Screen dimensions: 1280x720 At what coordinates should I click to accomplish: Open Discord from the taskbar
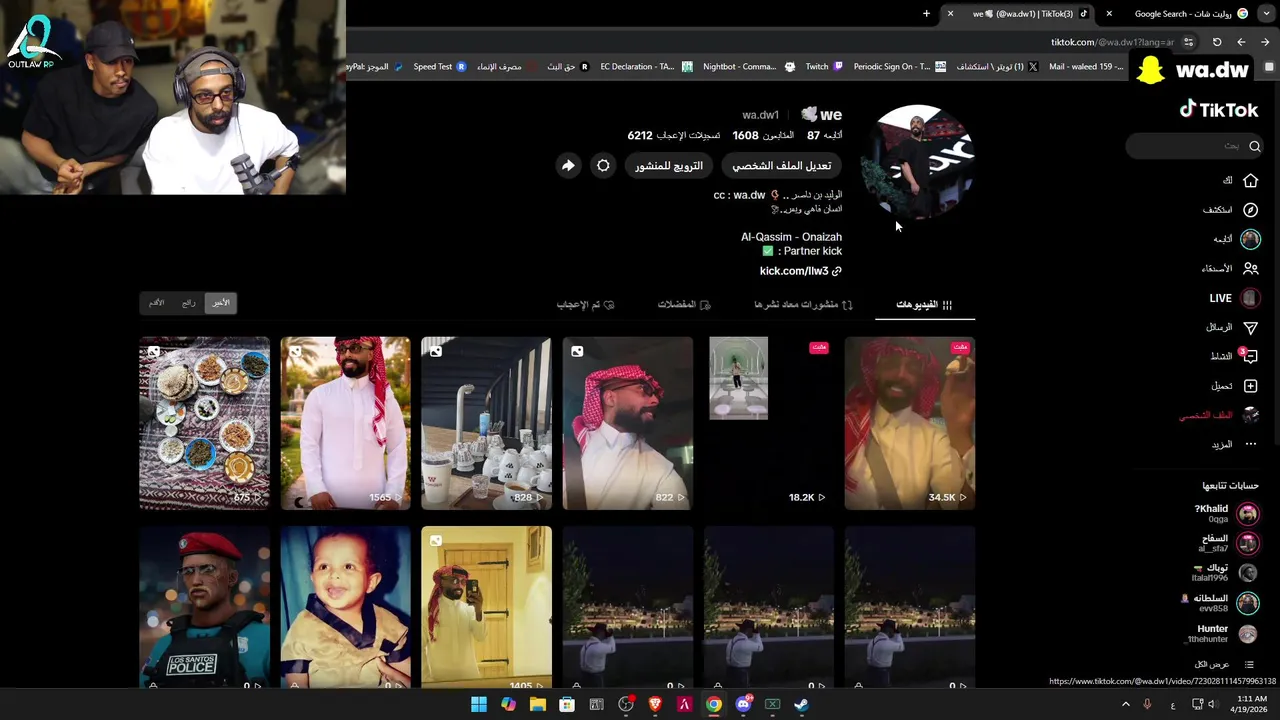tap(743, 704)
